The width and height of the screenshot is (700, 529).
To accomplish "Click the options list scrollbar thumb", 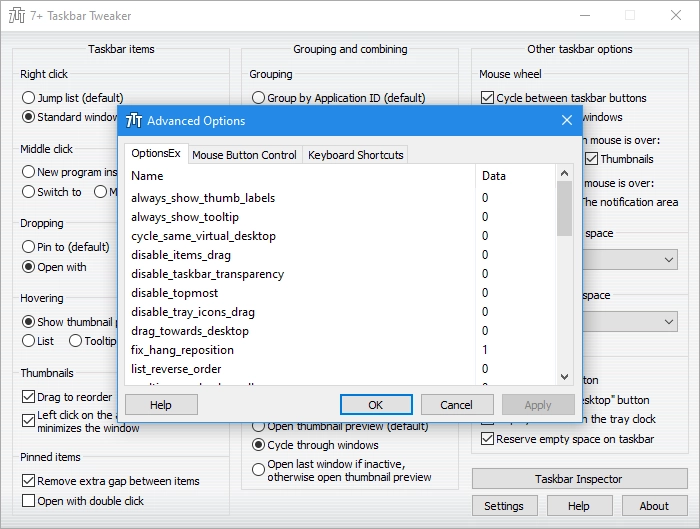I will click(564, 208).
